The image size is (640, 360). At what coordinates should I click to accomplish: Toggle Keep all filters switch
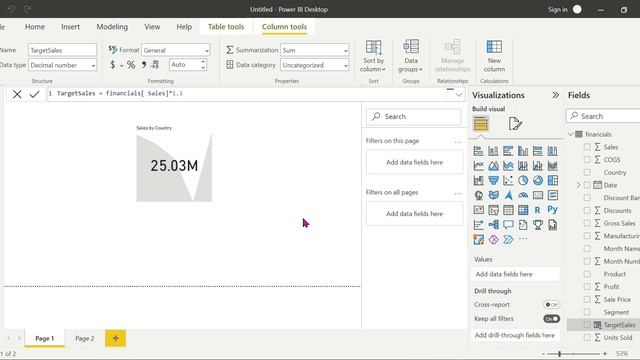[x=551, y=319]
